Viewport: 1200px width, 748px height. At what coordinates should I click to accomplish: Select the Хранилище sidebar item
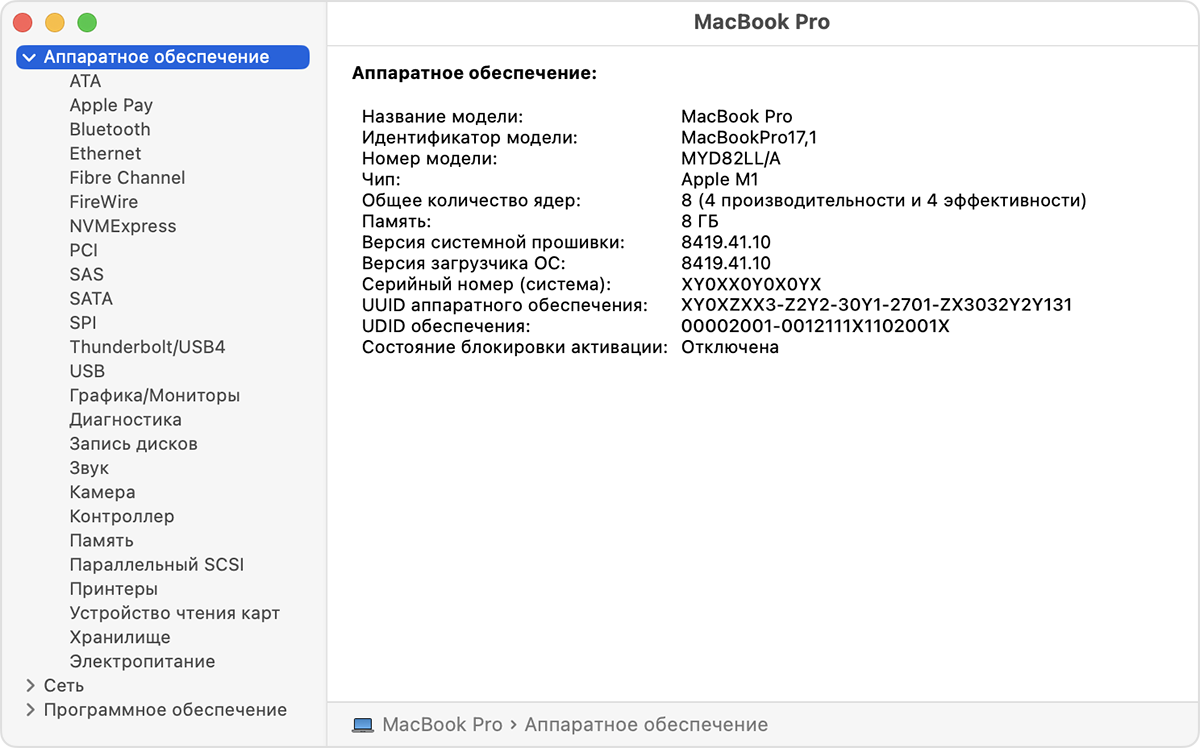coord(119,637)
